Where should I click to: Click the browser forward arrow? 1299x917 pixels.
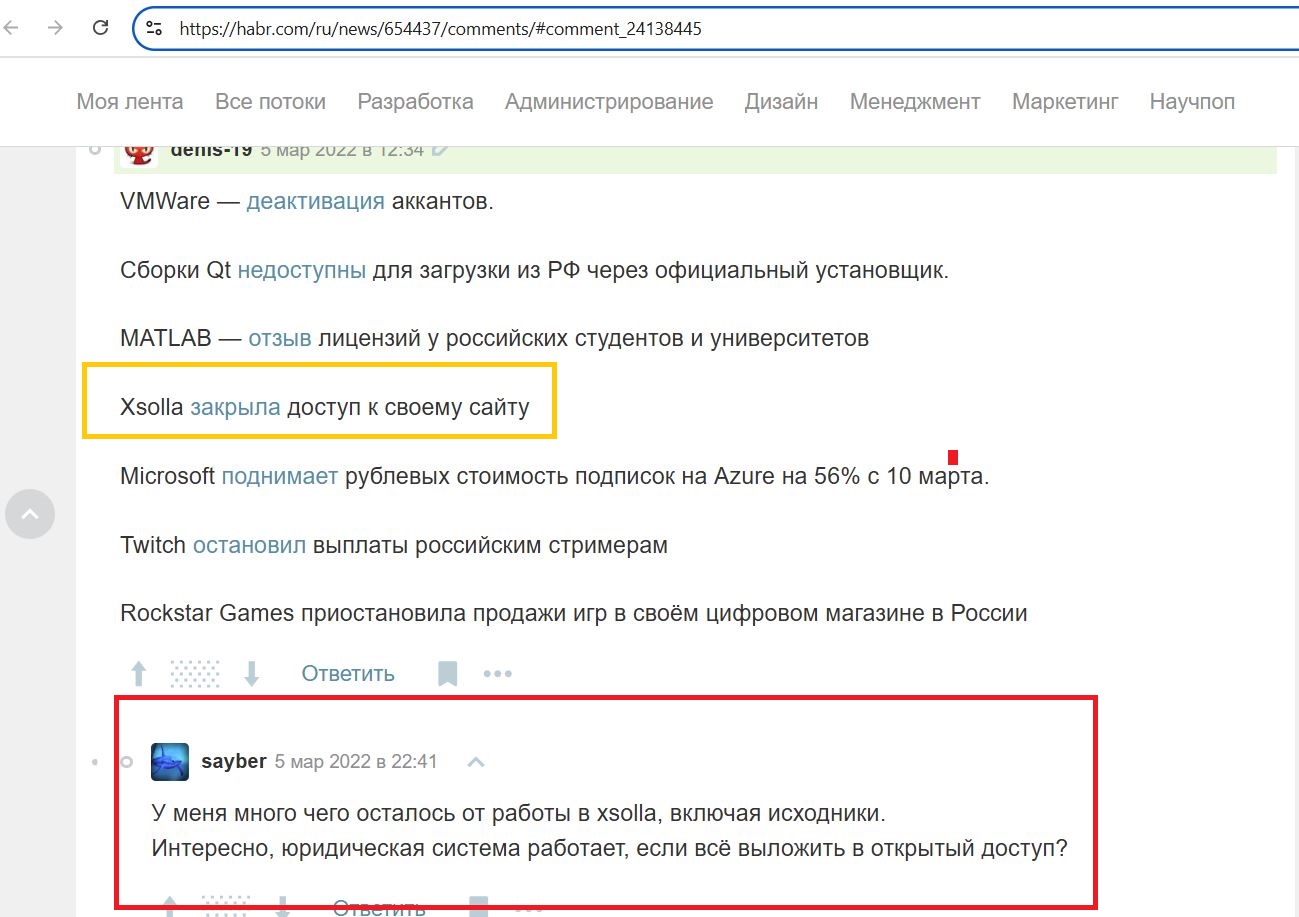pos(55,28)
